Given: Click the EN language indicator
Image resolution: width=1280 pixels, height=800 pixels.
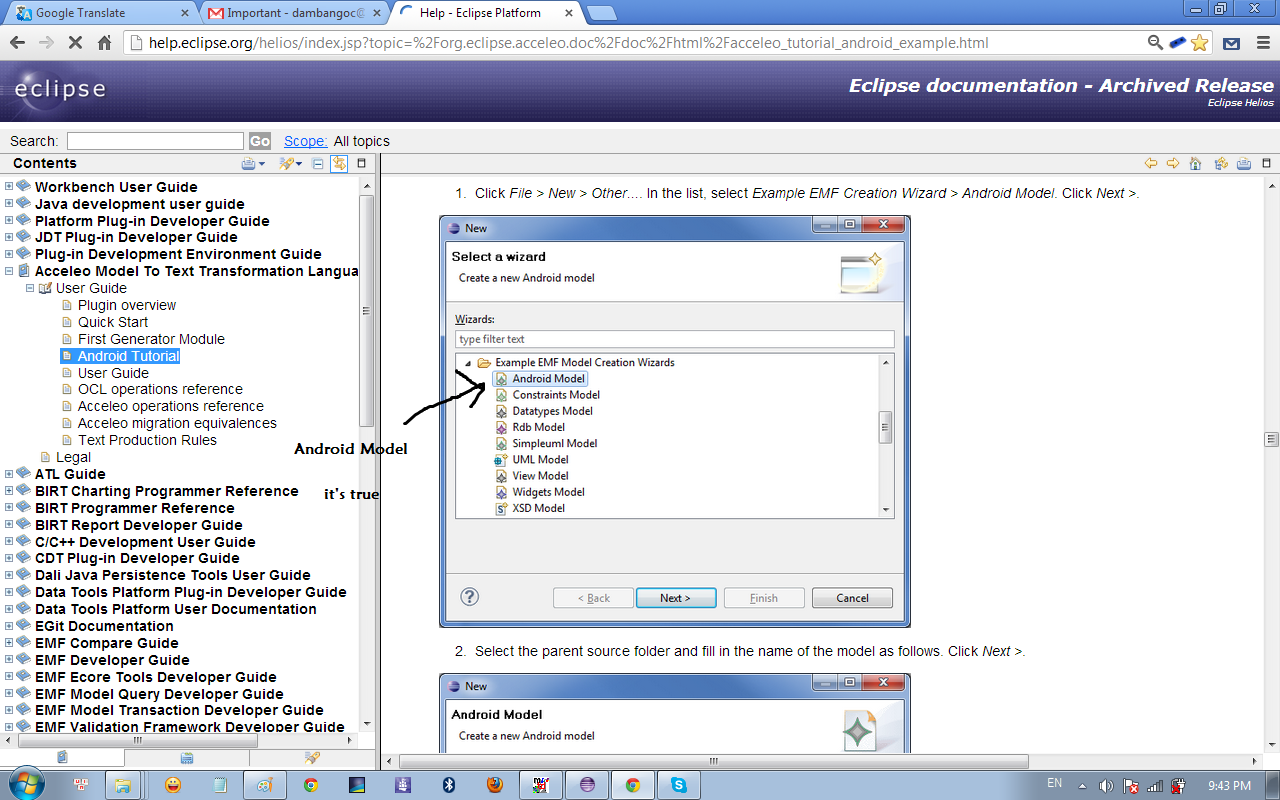Looking at the screenshot, I should tap(1054, 784).
